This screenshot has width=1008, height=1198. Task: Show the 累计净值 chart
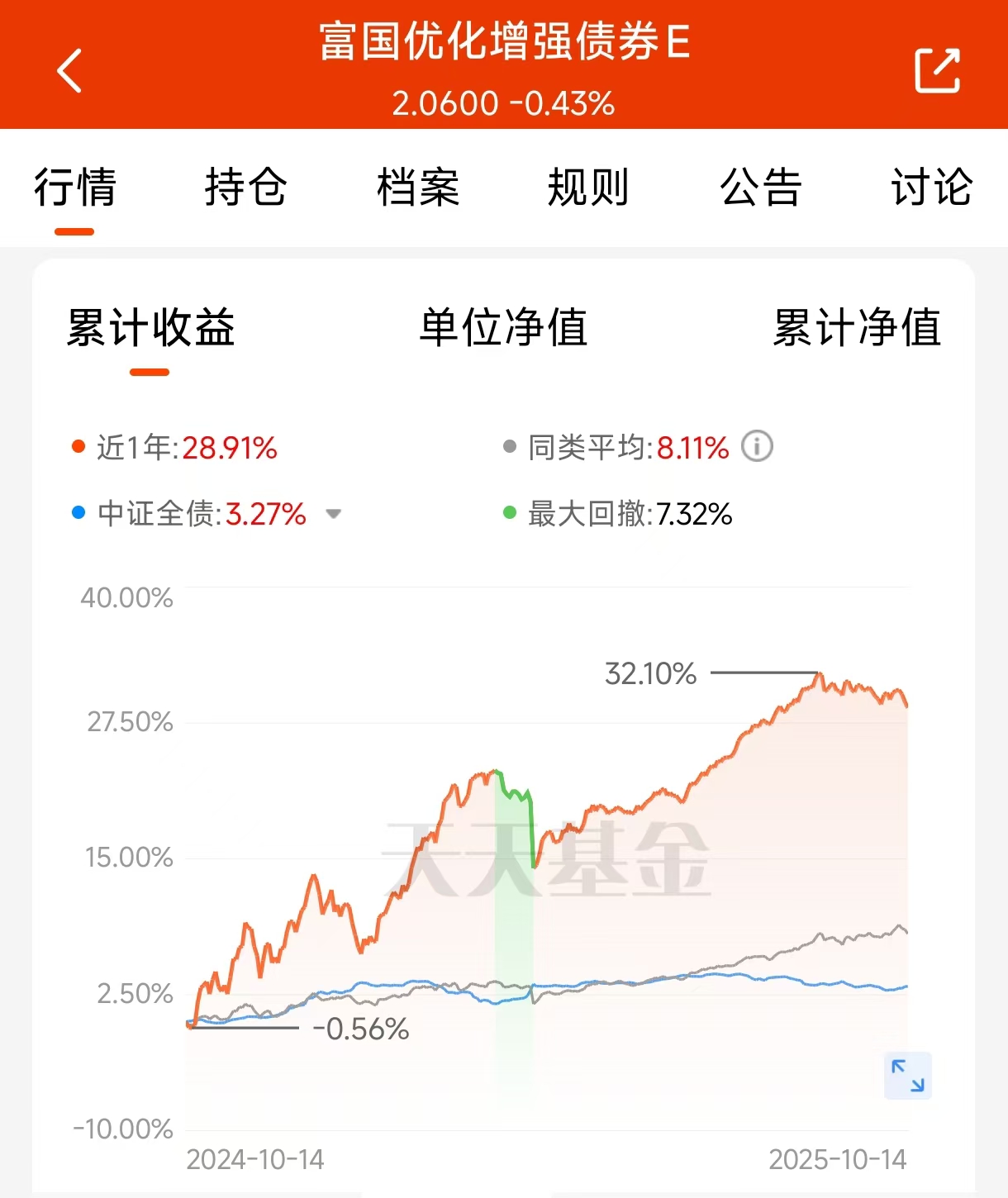pyautogui.click(x=857, y=327)
